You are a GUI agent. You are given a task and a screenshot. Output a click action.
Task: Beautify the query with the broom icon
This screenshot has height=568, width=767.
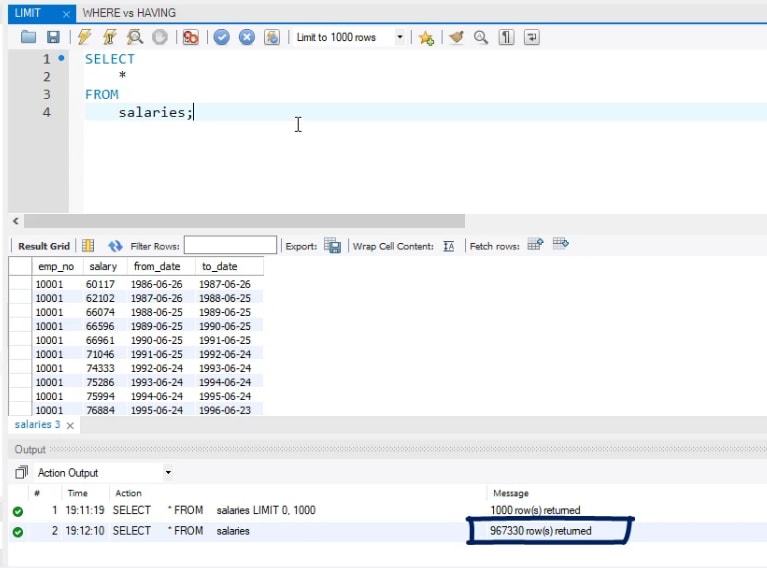tap(457, 37)
